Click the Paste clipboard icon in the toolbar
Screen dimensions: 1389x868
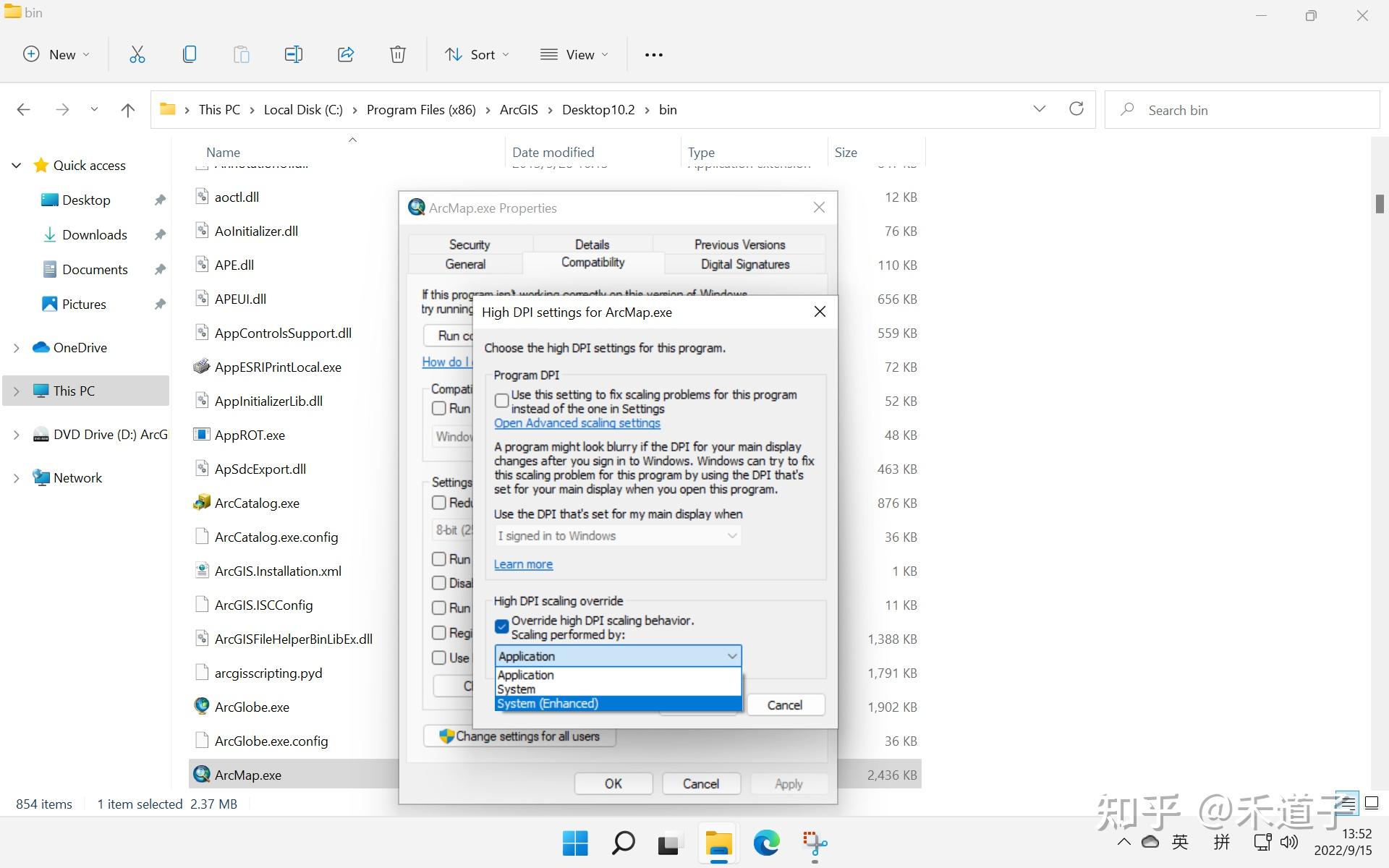click(241, 54)
